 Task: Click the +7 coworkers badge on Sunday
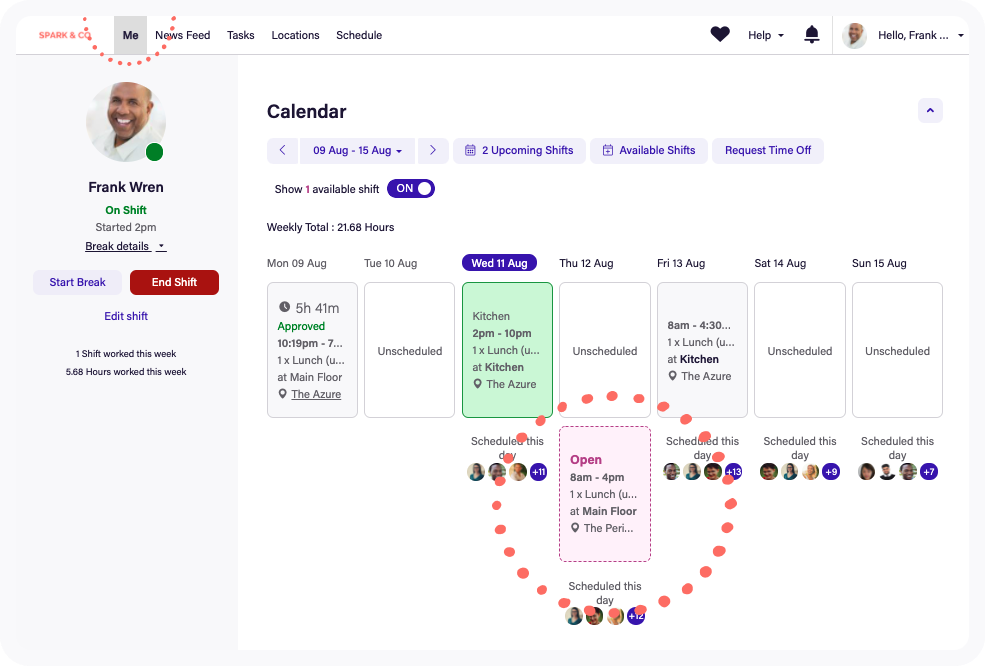[929, 472]
